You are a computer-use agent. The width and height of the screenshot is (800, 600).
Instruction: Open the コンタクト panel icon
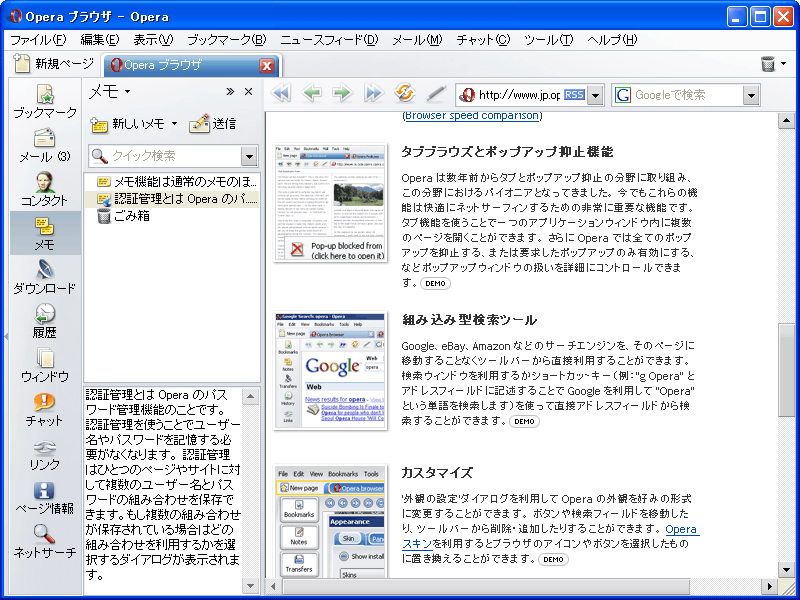point(45,189)
